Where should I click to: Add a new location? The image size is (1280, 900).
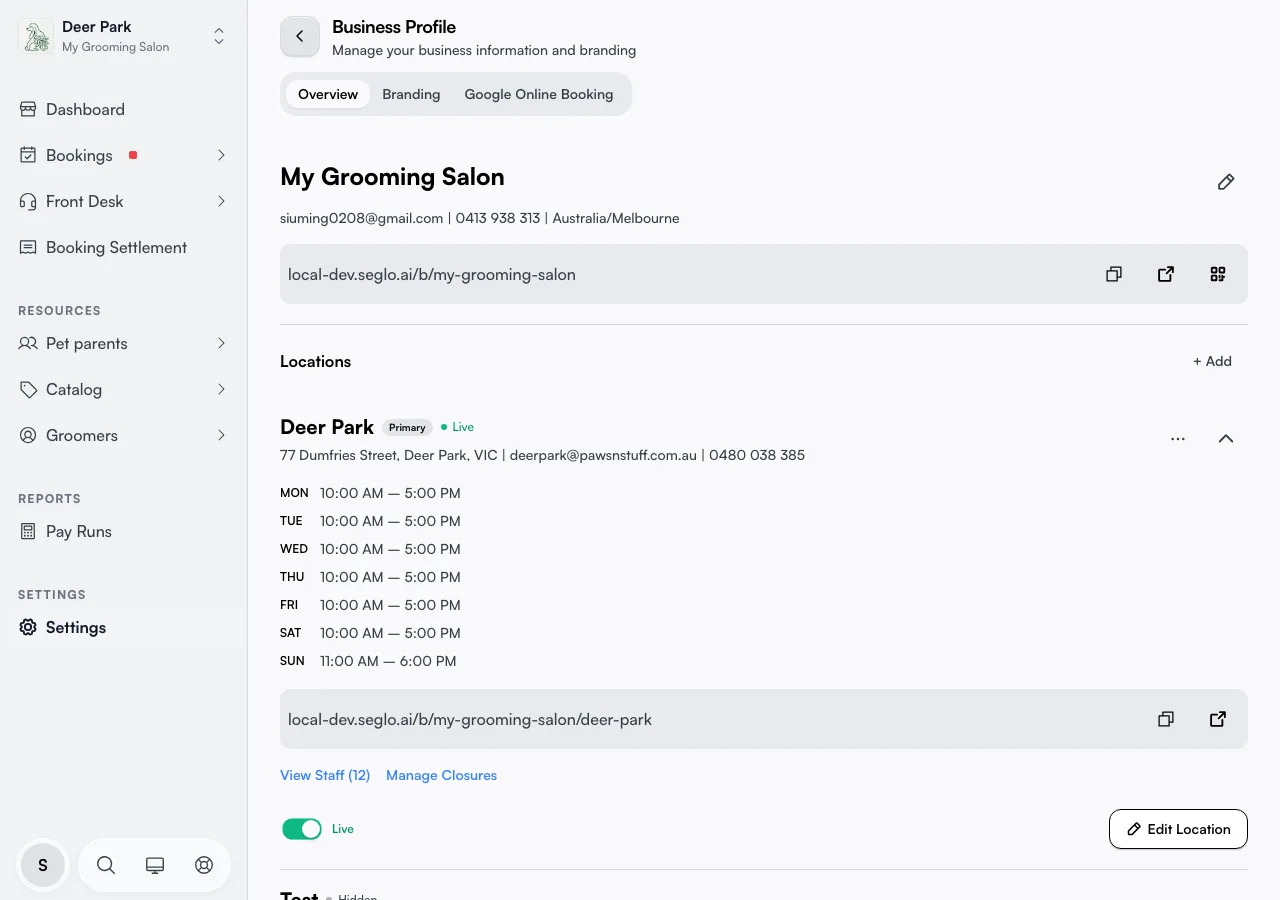coord(1212,361)
